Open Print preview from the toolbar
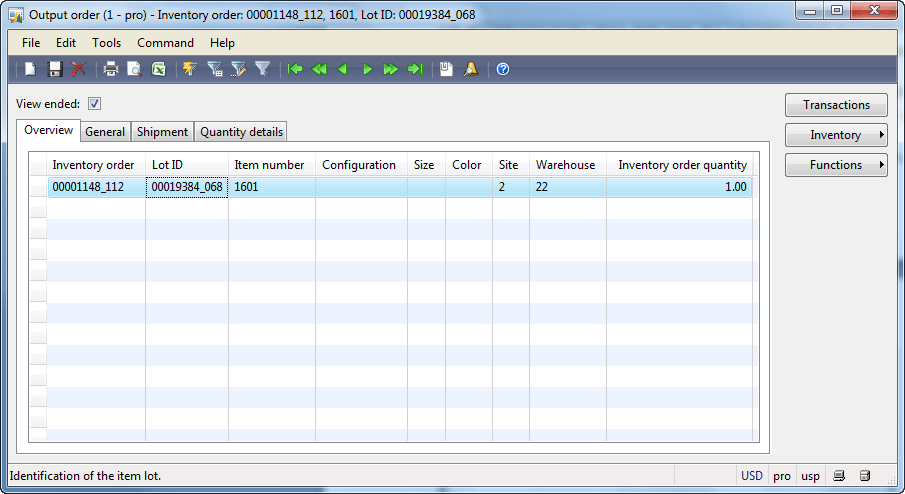The height and width of the screenshot is (494, 905). click(x=134, y=69)
